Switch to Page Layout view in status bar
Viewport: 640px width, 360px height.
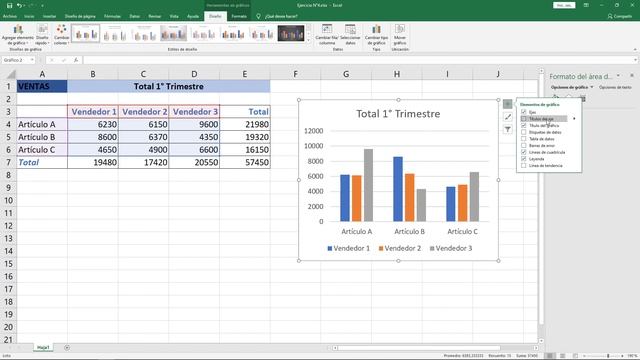[562, 356]
